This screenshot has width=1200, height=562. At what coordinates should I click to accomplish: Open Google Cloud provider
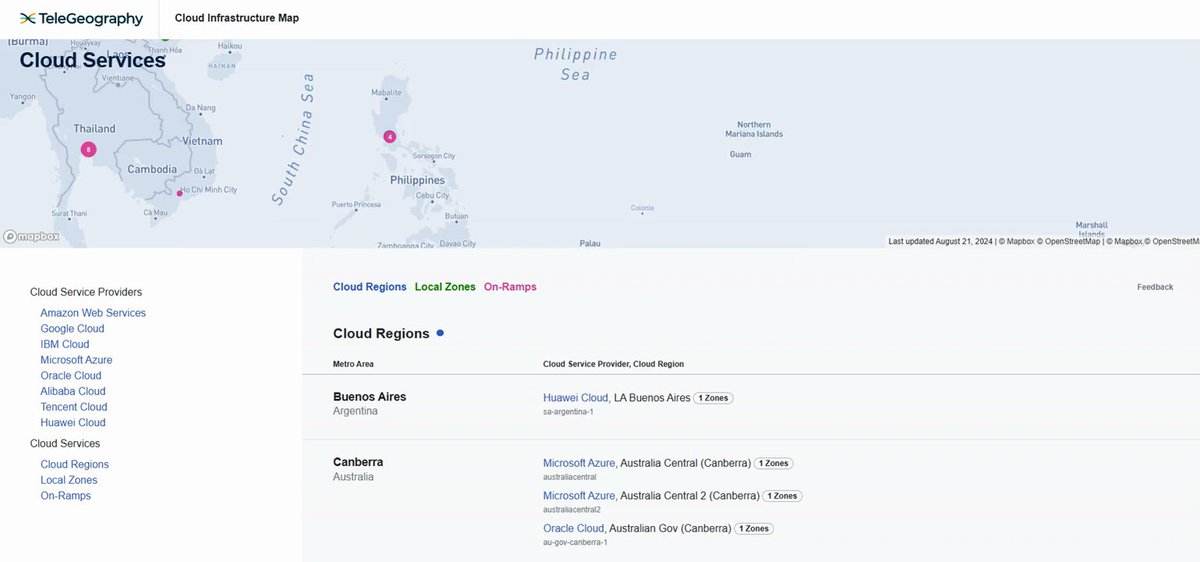point(72,329)
